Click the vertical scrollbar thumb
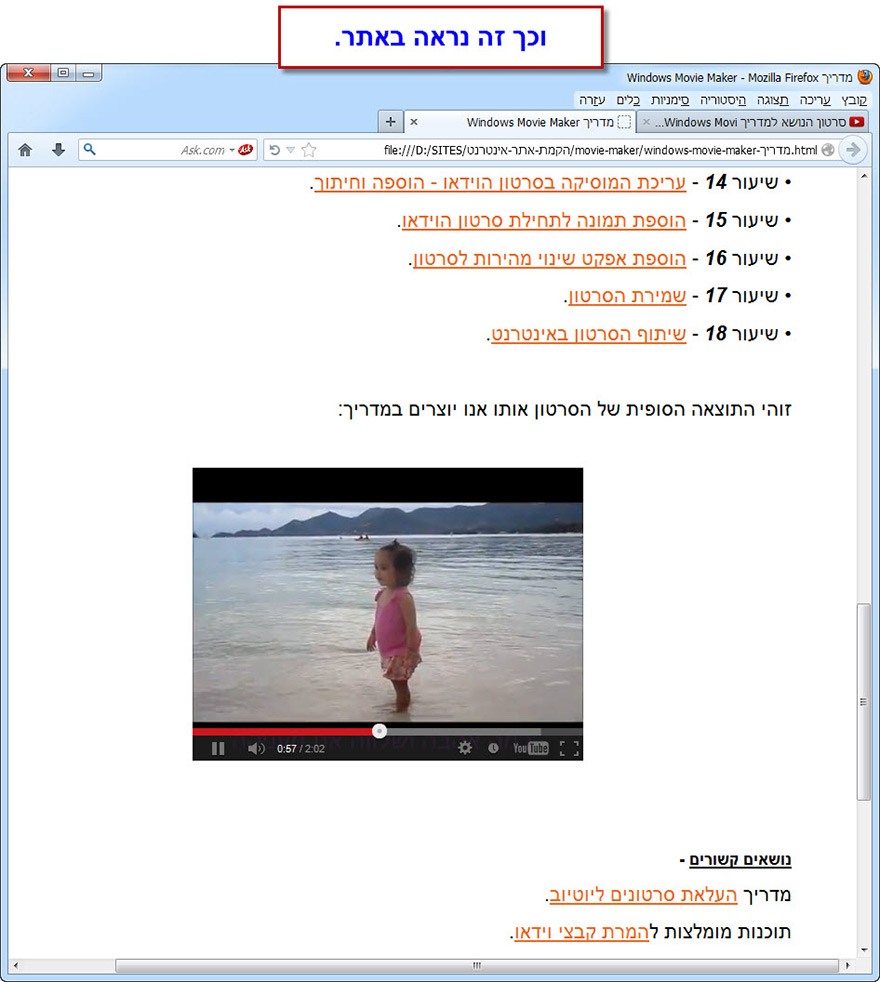Screen dimensions: 880x982 (x=864, y=701)
